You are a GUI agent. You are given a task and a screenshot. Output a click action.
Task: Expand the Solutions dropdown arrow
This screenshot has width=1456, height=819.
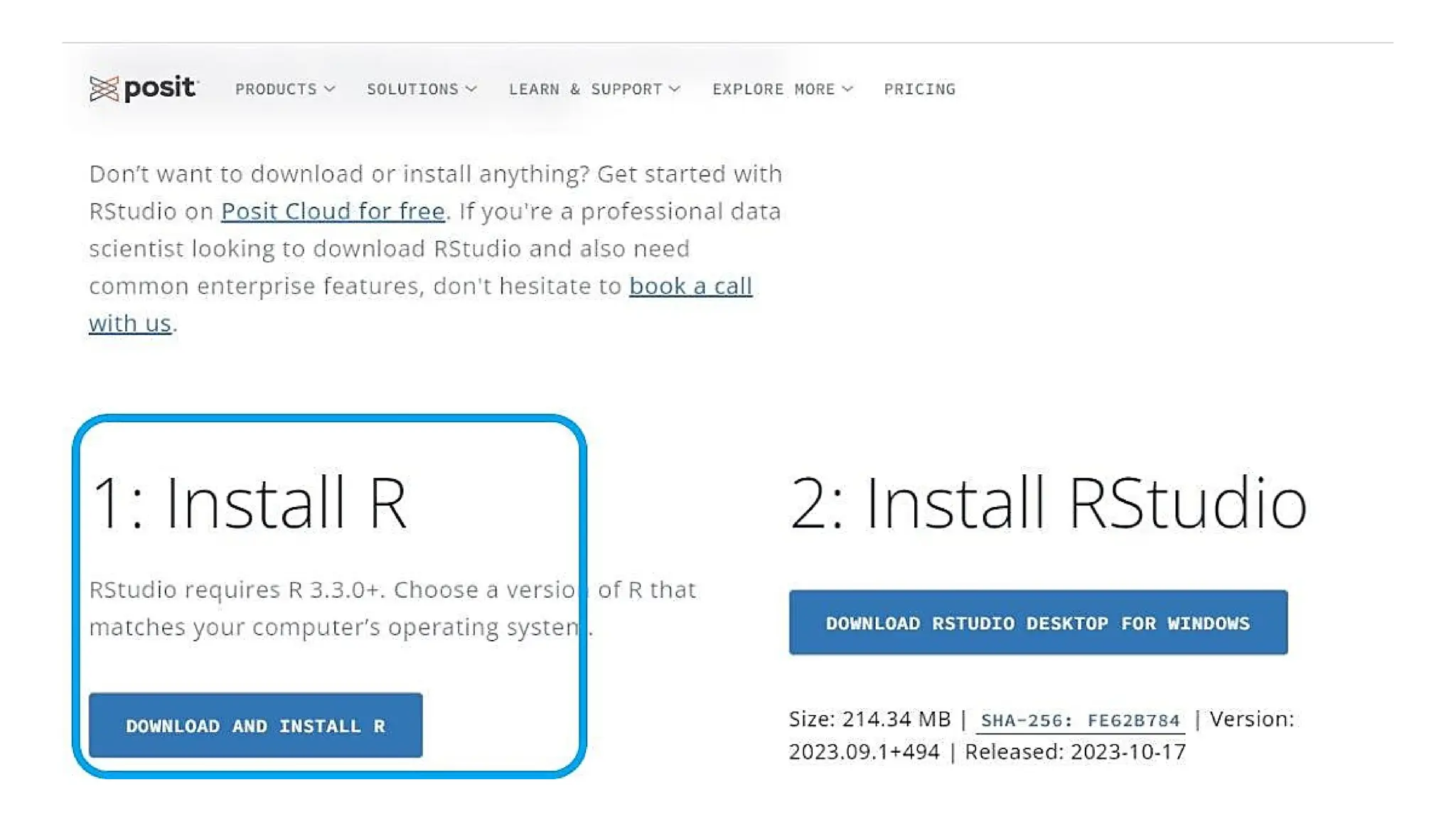pyautogui.click(x=471, y=89)
